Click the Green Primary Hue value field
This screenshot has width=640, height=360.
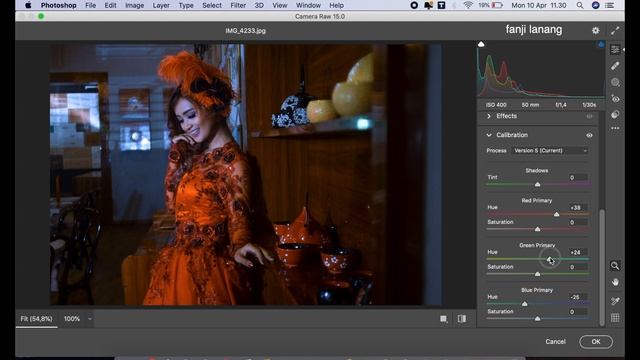(578, 252)
